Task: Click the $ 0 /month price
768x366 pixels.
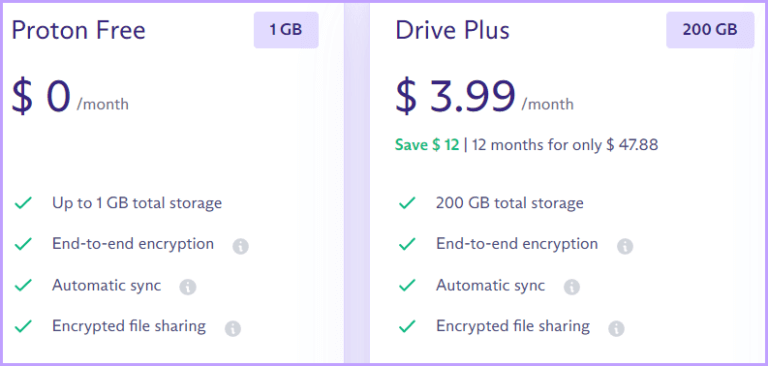Action: click(x=70, y=97)
